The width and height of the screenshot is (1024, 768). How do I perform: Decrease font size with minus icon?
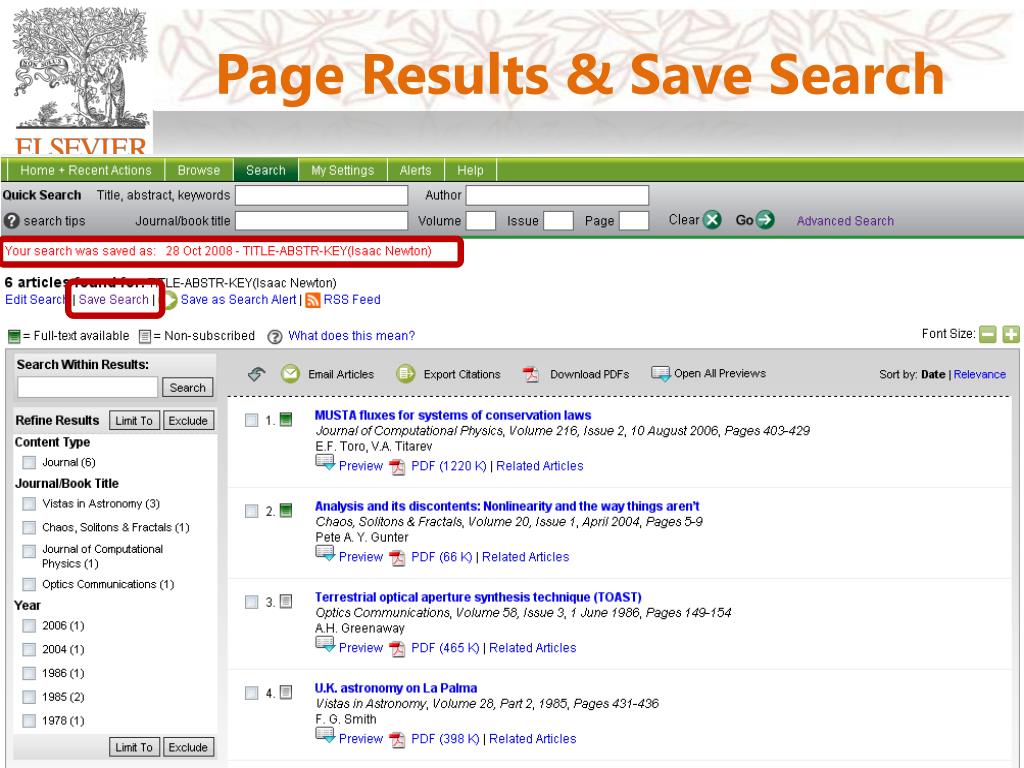tap(988, 334)
